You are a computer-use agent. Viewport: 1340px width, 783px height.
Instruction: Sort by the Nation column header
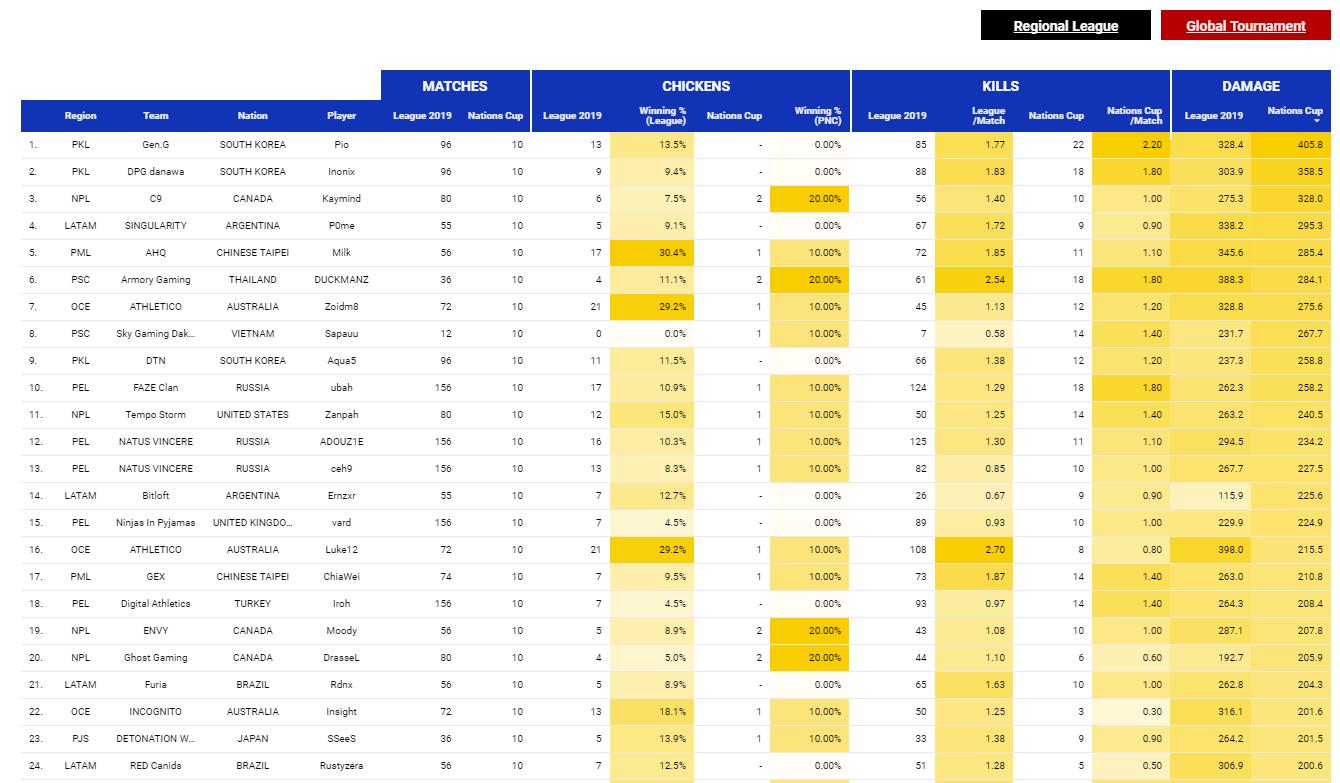[x=253, y=116]
